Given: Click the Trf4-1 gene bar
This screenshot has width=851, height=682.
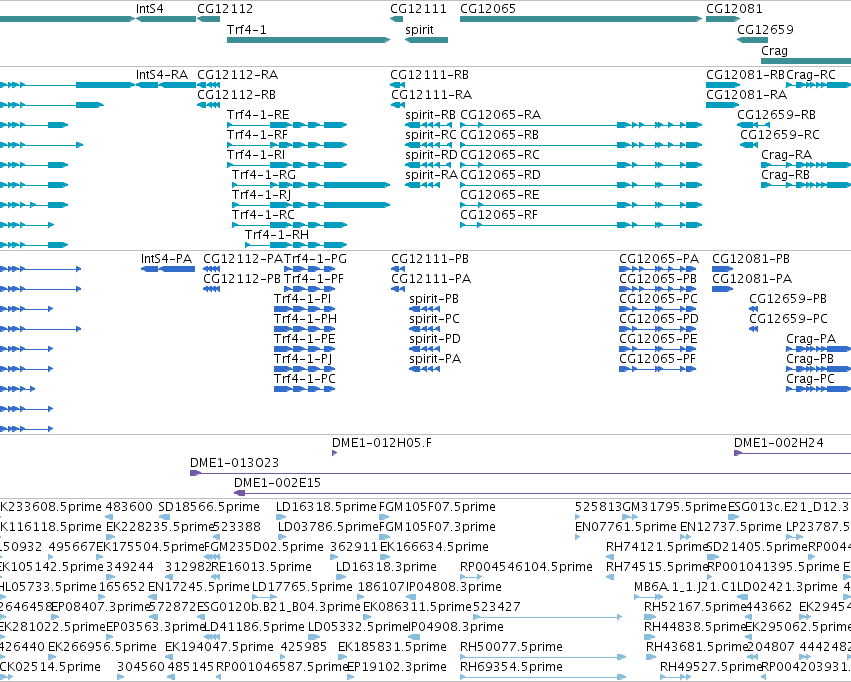Looking at the screenshot, I should tap(308, 40).
